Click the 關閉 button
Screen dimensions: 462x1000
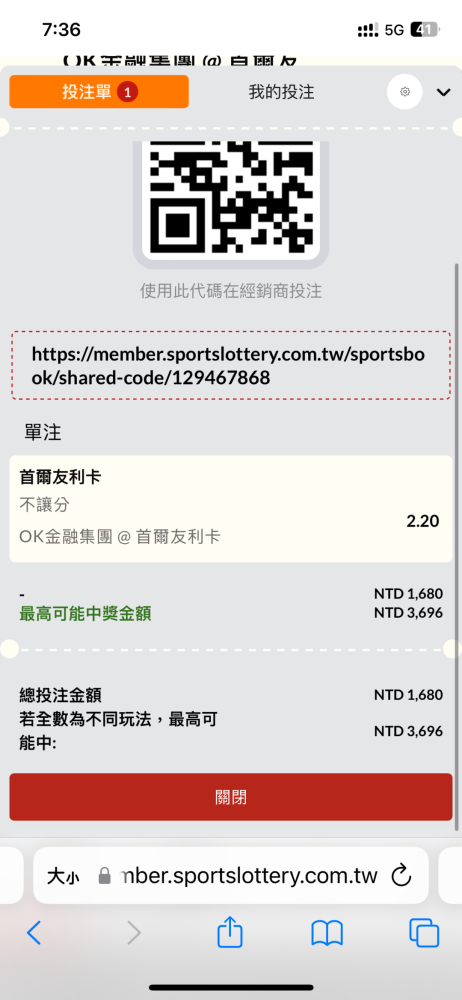point(230,797)
